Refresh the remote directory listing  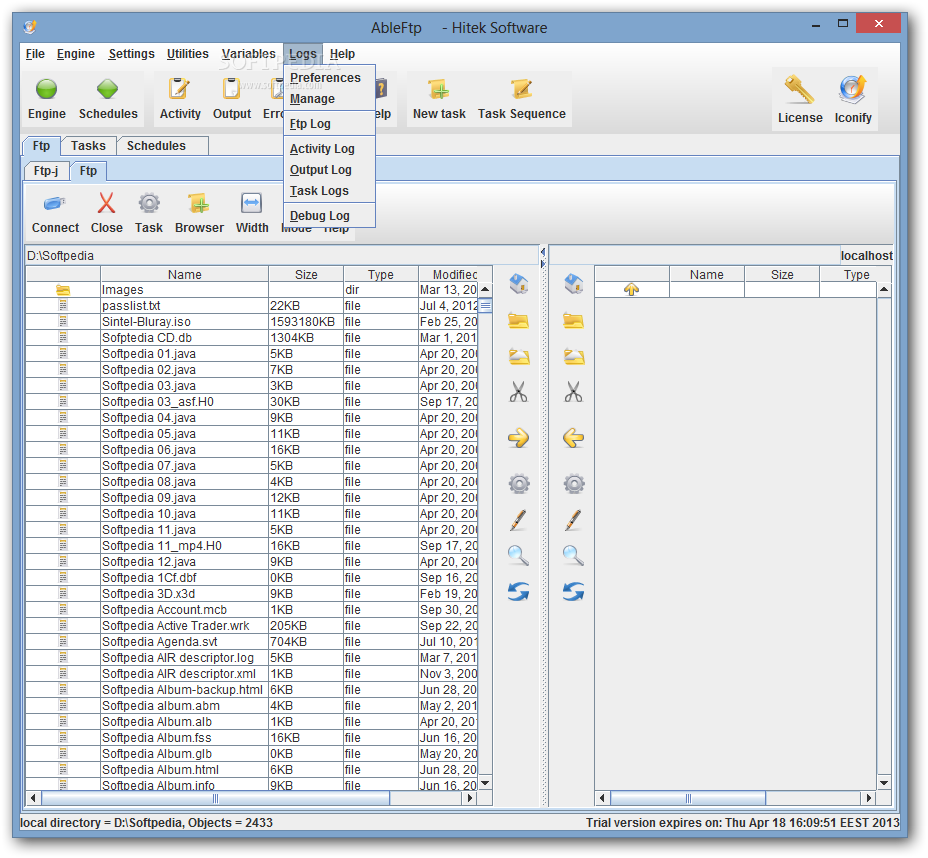click(573, 591)
